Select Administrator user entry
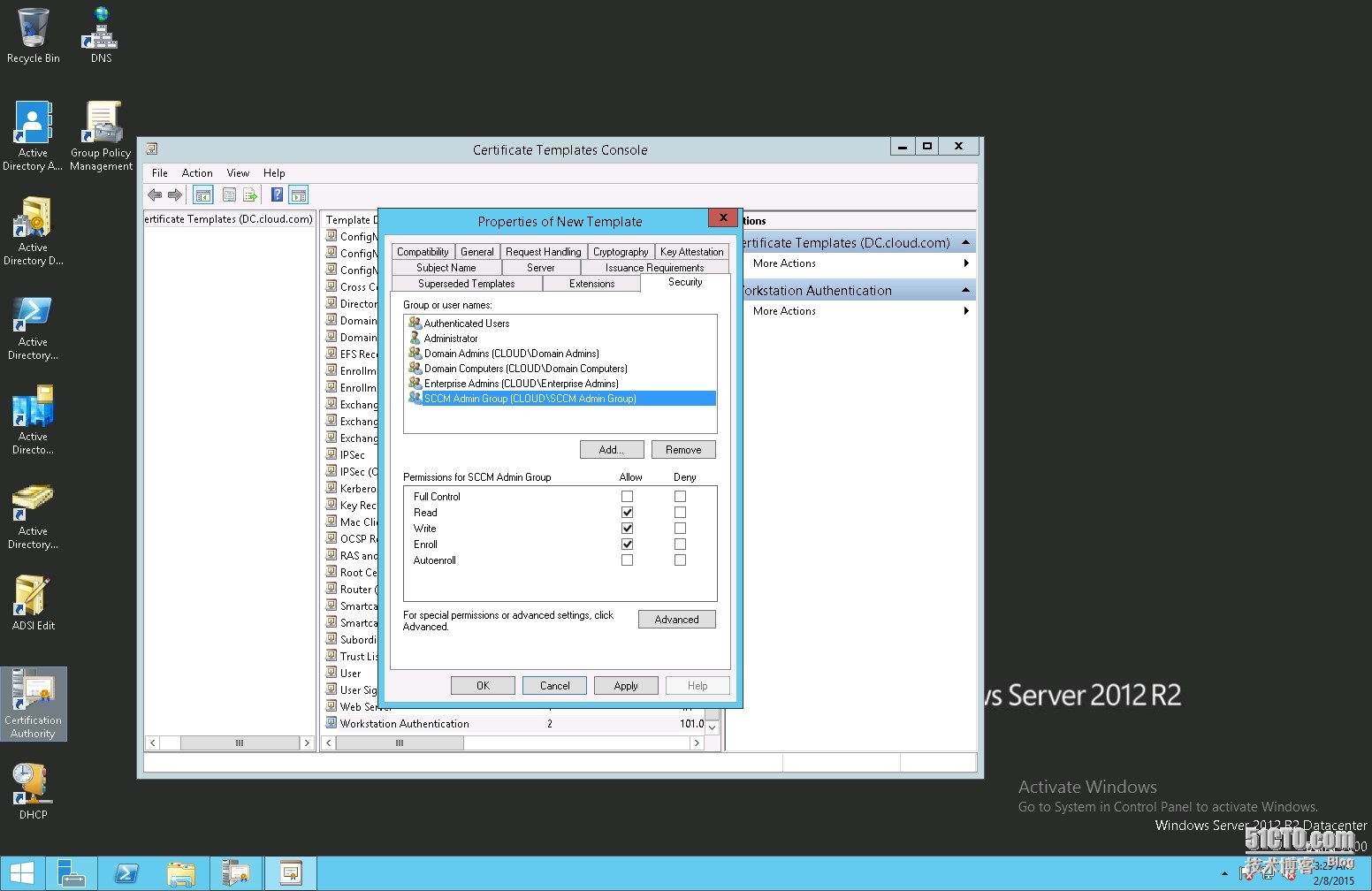Viewport: 1372px width, 891px height. [x=451, y=339]
